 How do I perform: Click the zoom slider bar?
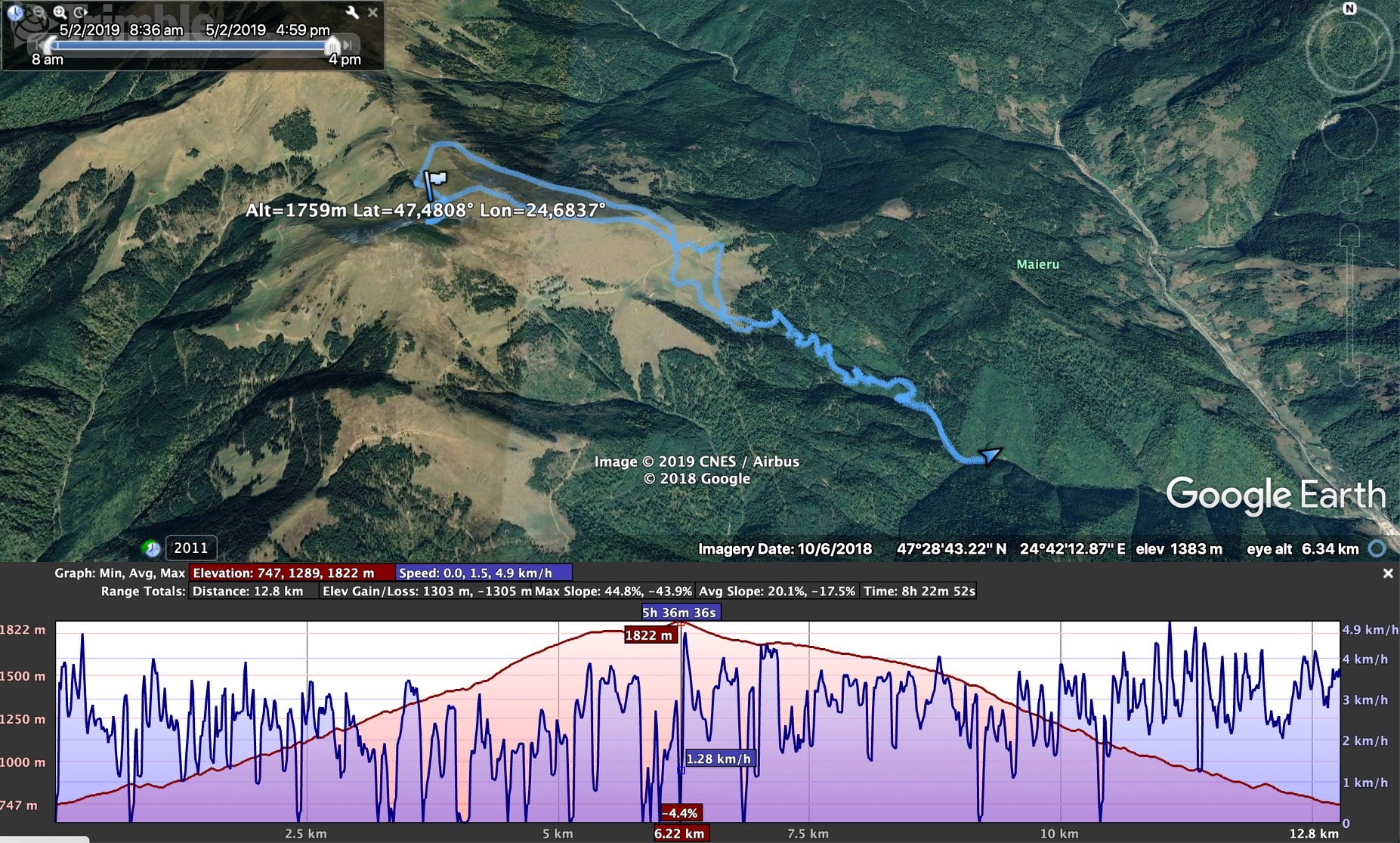pos(1349,302)
